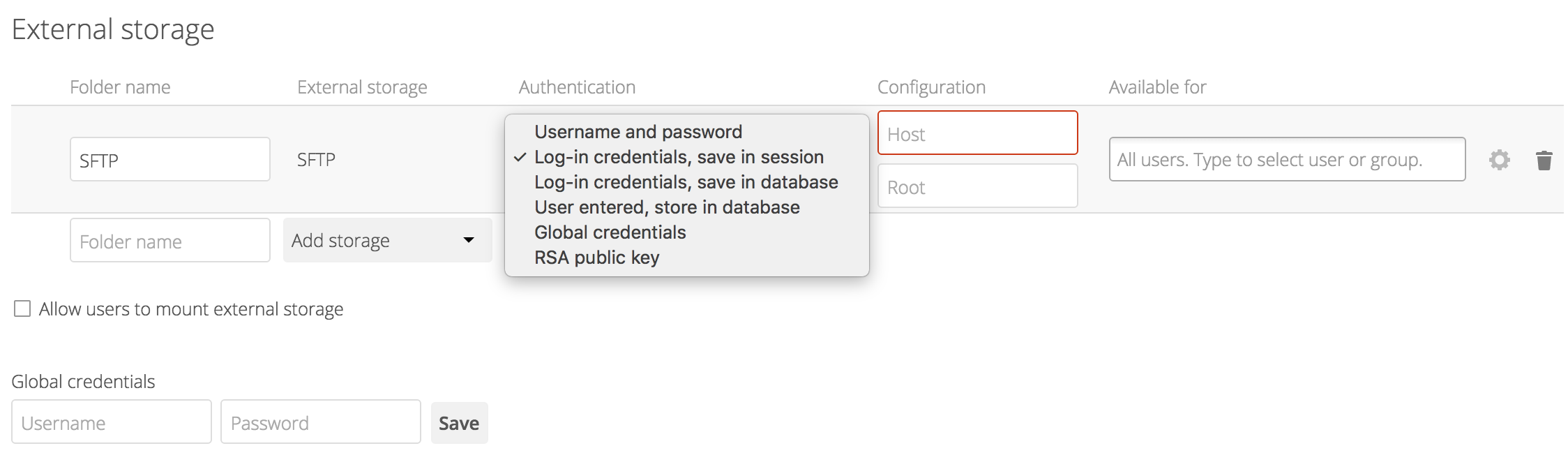1568x469 pixels.
Task: Click the Host configuration field
Action: click(978, 133)
